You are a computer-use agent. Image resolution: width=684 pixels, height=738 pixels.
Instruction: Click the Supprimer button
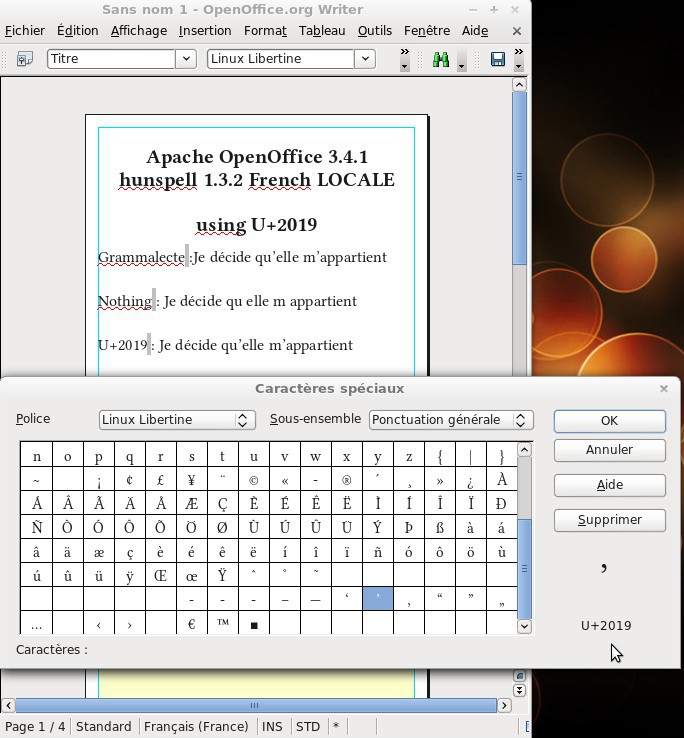pos(610,520)
